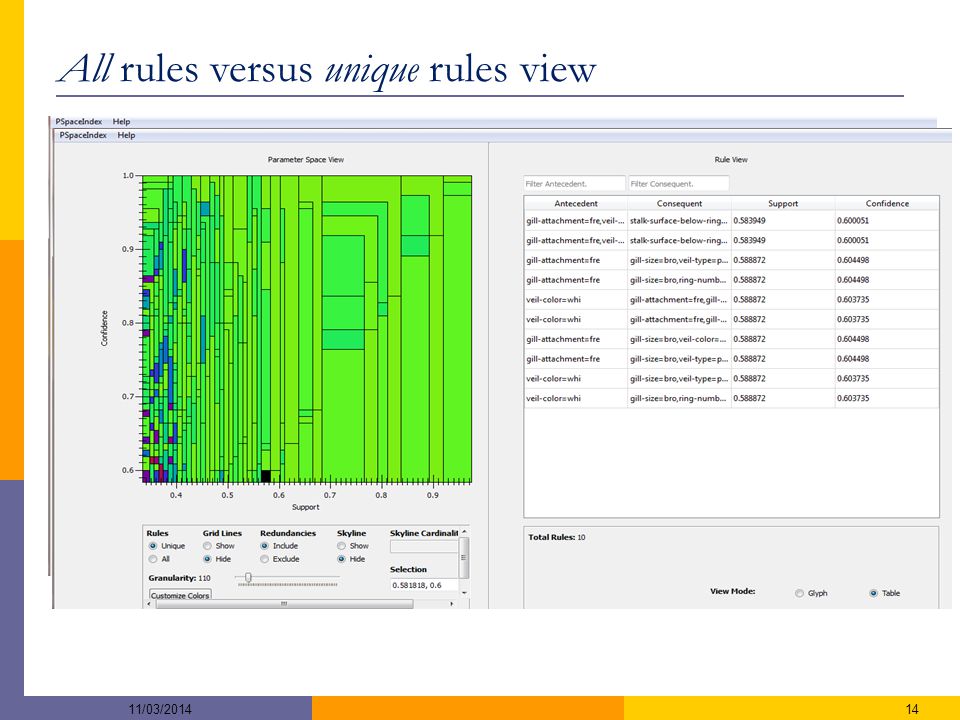Image resolution: width=960 pixels, height=720 pixels.
Task: Click control panel scroll-down arrow
Action: click(464, 593)
